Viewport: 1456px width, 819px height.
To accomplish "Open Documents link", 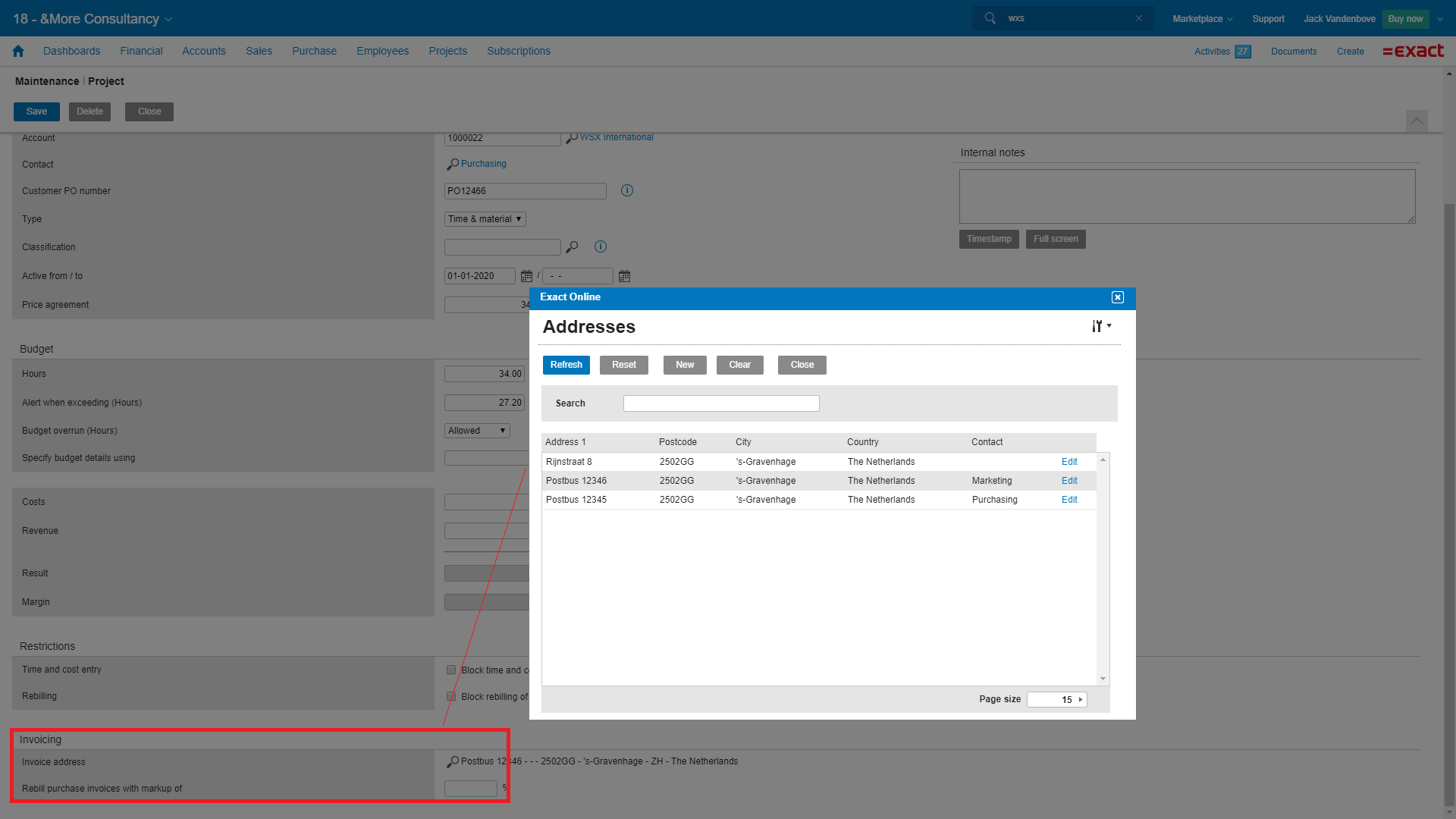I will (x=1294, y=52).
